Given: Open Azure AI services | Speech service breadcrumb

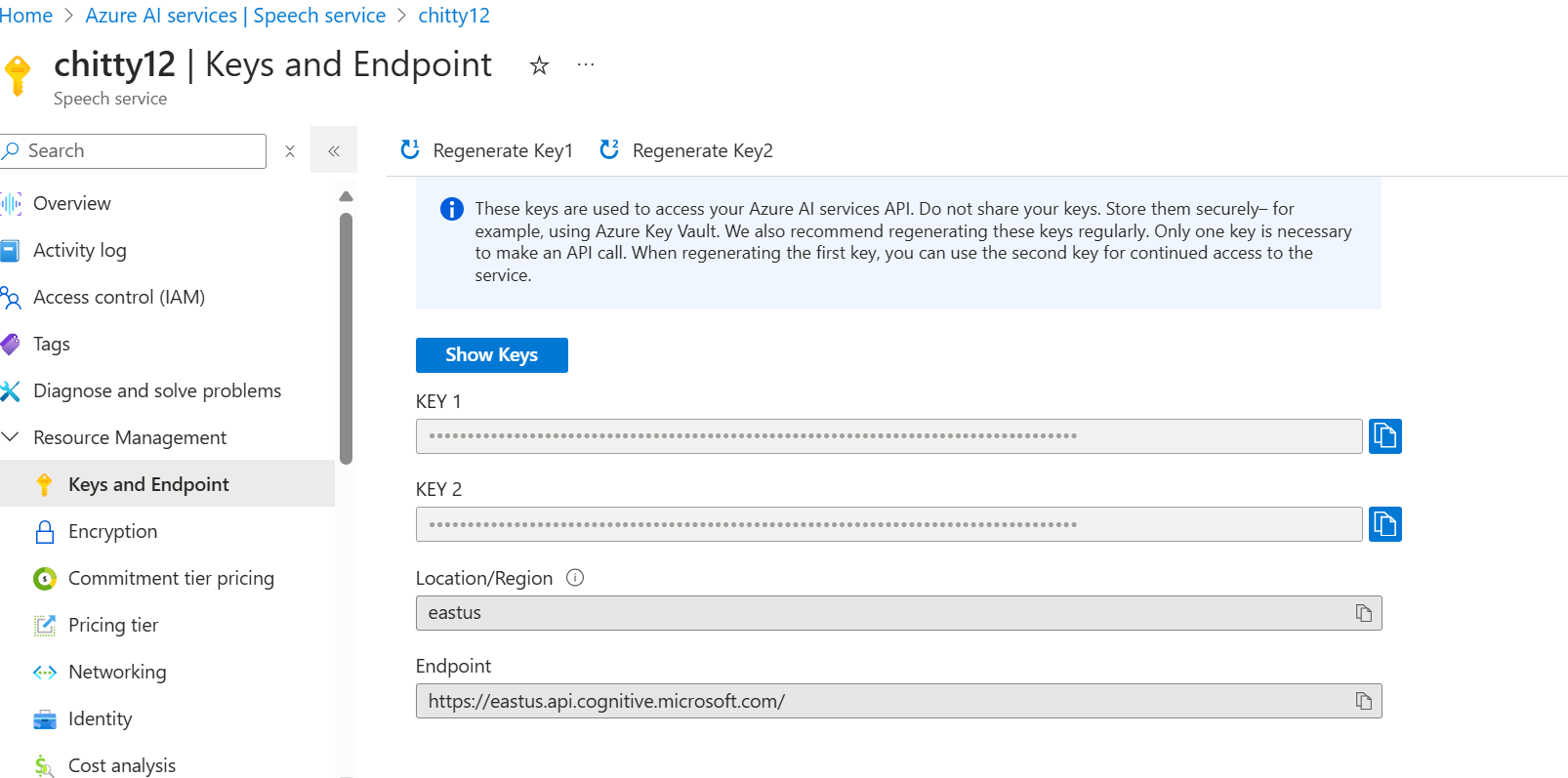Looking at the screenshot, I should (x=235, y=16).
